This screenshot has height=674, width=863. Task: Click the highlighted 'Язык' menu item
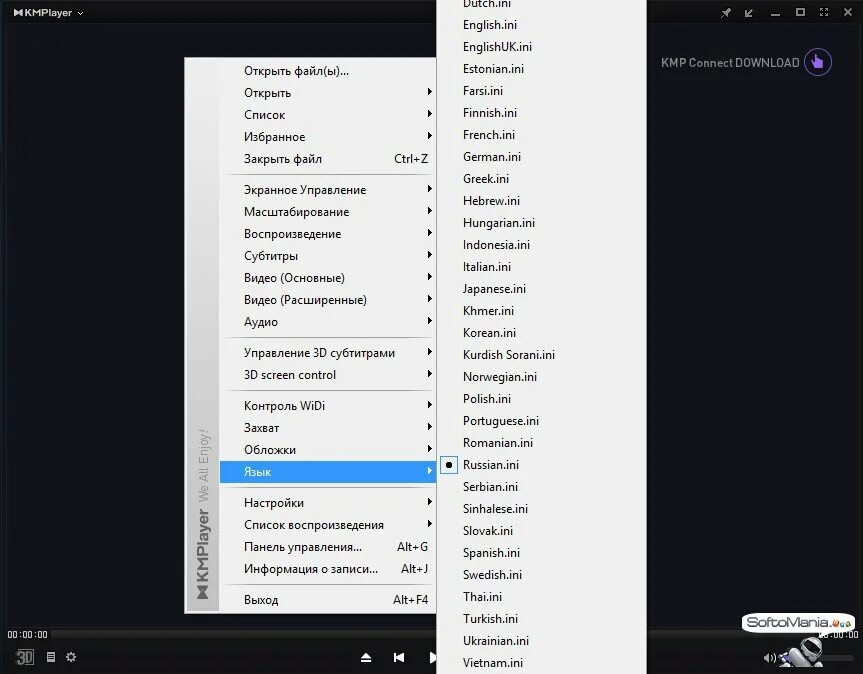[x=327, y=472]
